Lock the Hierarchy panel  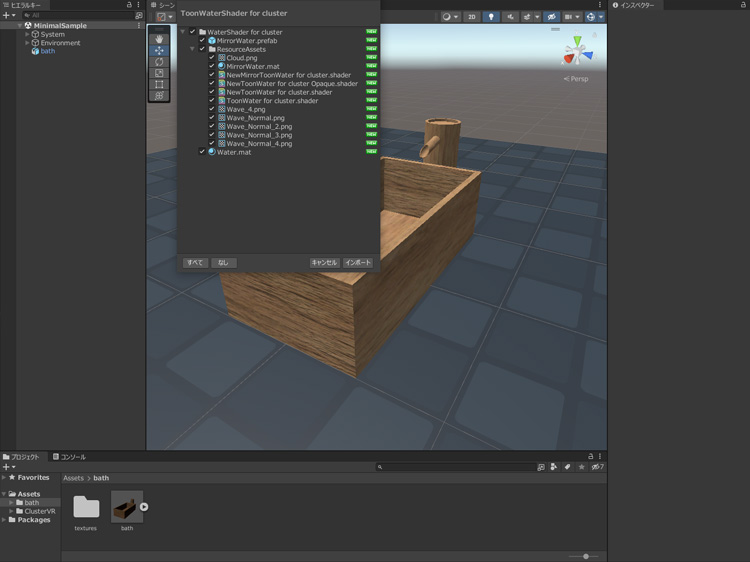129,5
